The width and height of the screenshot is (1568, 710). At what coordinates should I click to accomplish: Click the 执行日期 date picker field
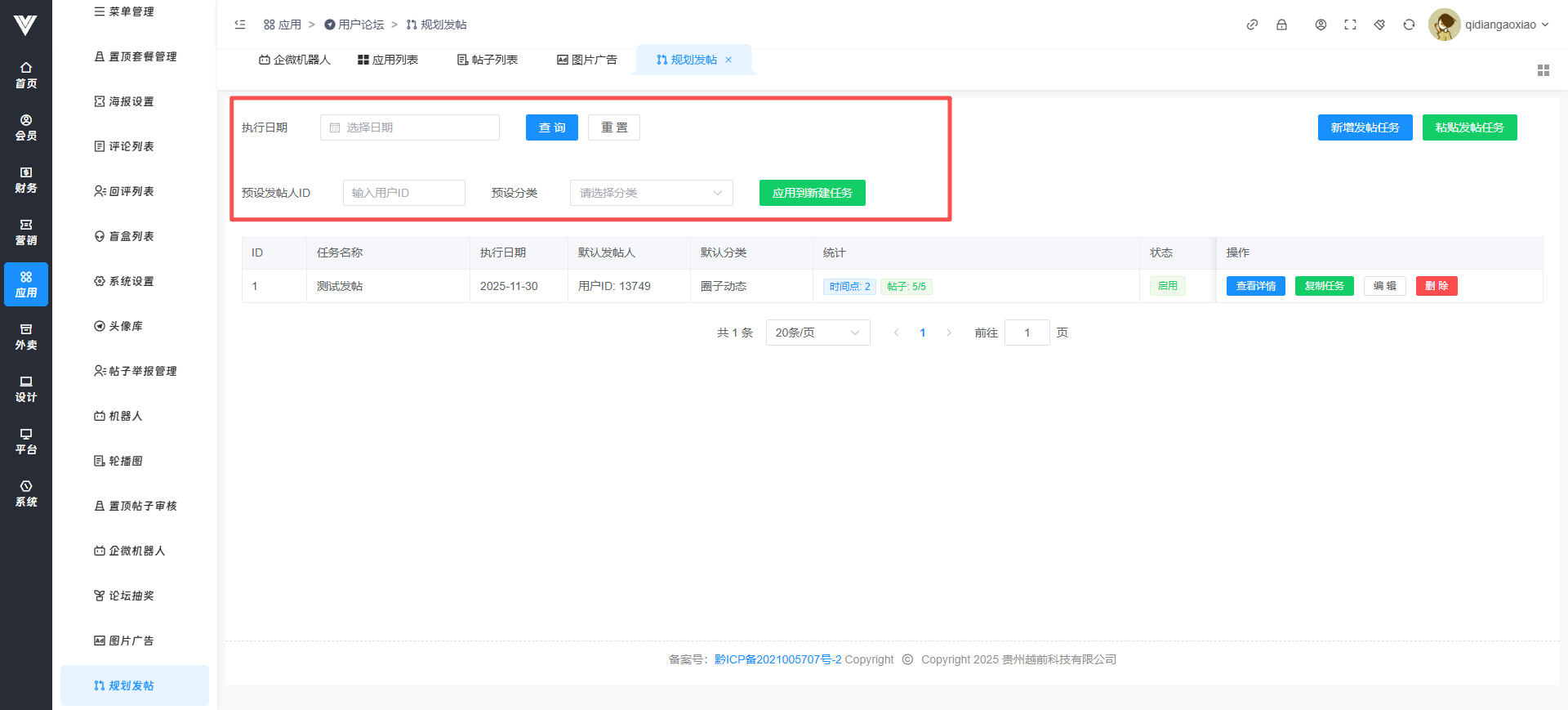[x=410, y=127]
